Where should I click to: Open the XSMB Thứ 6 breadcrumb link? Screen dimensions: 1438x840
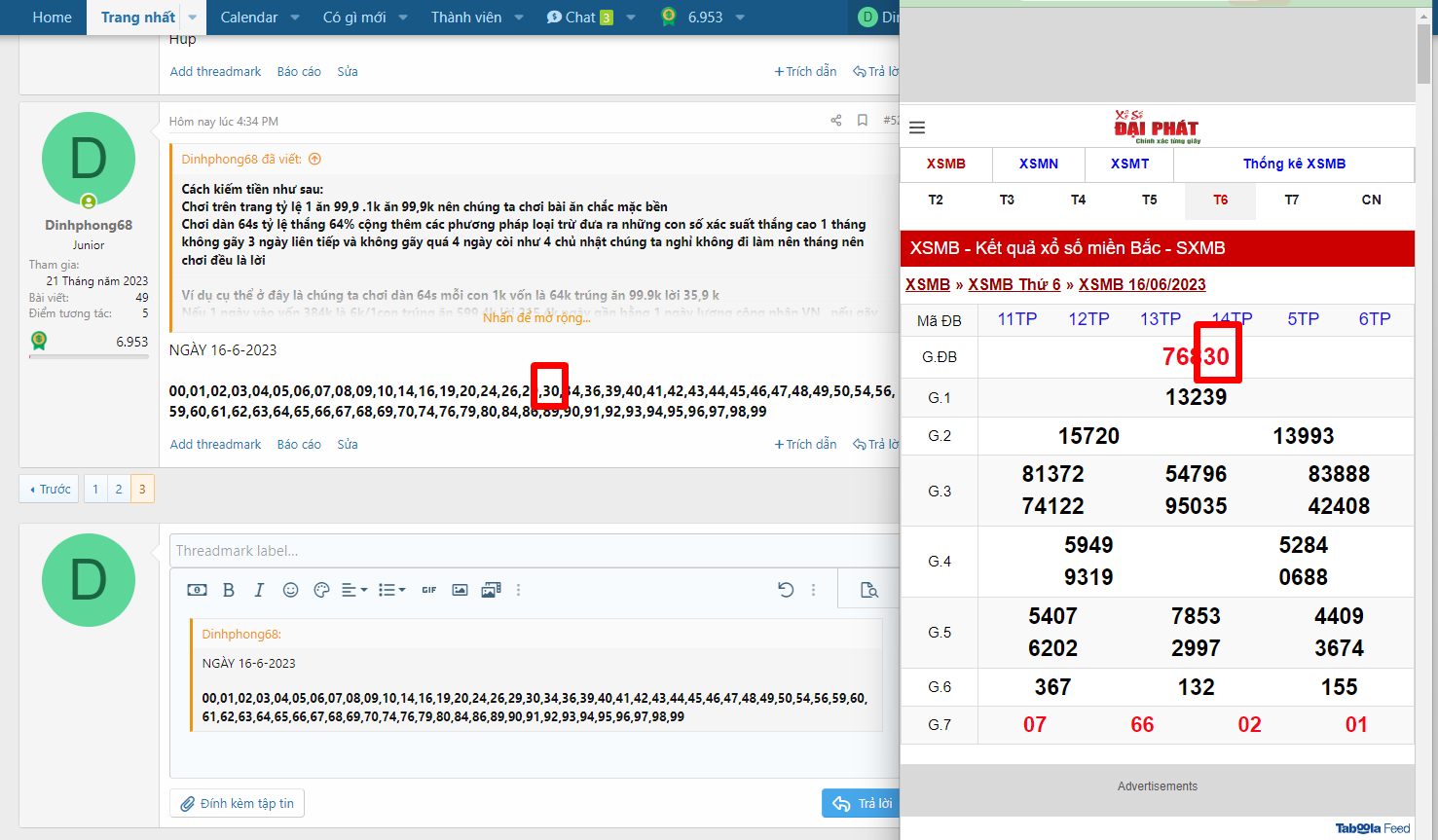point(1014,284)
